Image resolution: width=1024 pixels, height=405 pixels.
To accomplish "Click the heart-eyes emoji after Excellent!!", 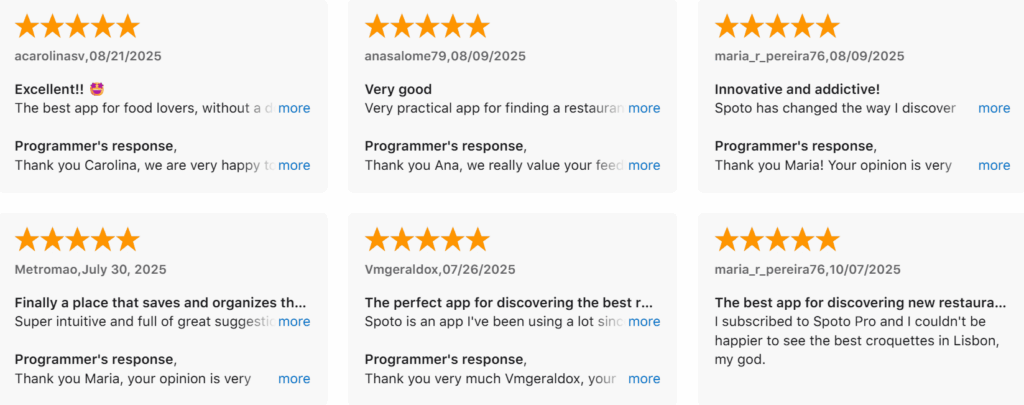I will pos(97,89).
